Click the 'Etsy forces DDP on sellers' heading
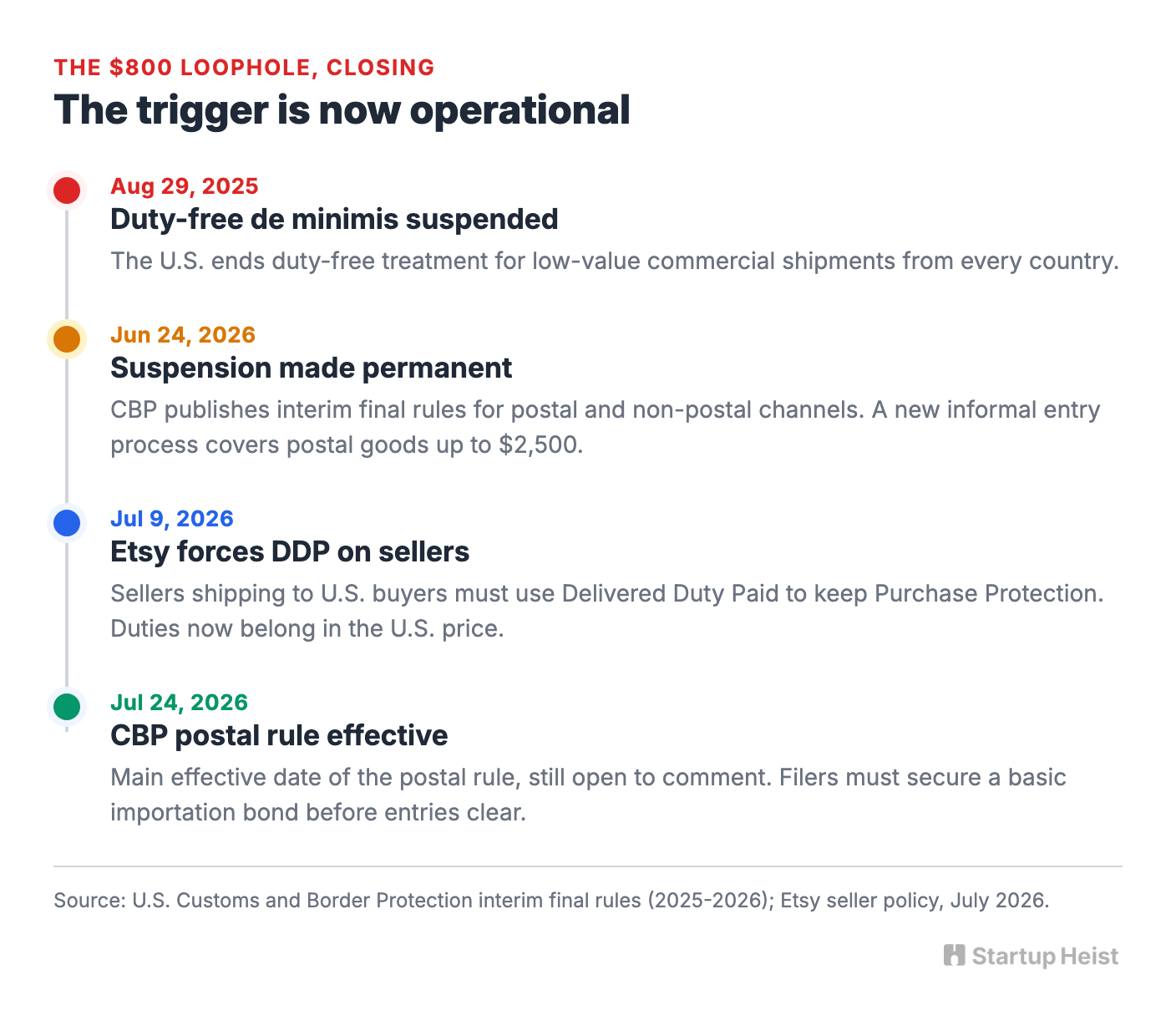This screenshot has width=1176, height=1026. (290, 551)
